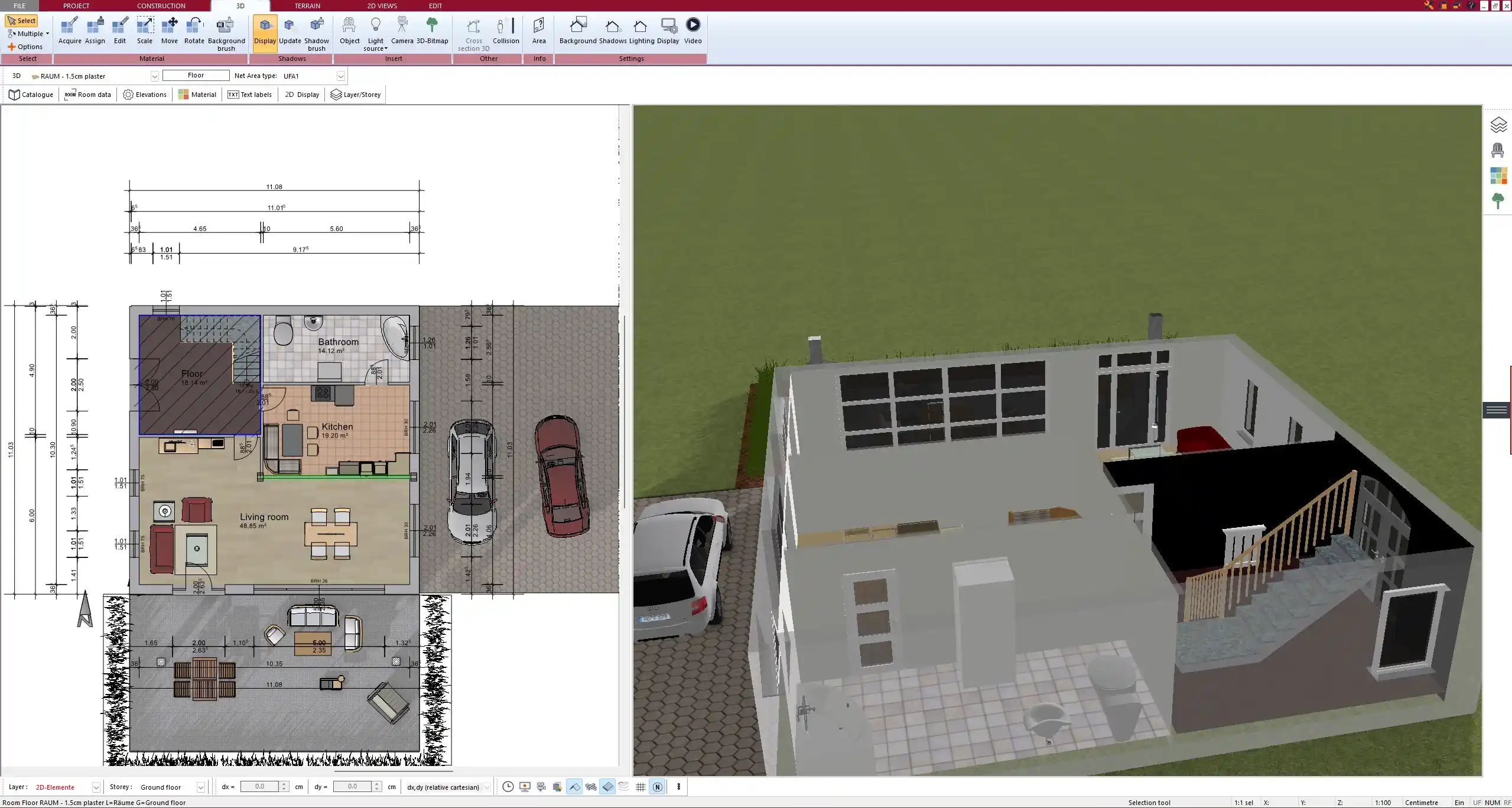Open the Elevations button
1512x808 pixels.
145,95
